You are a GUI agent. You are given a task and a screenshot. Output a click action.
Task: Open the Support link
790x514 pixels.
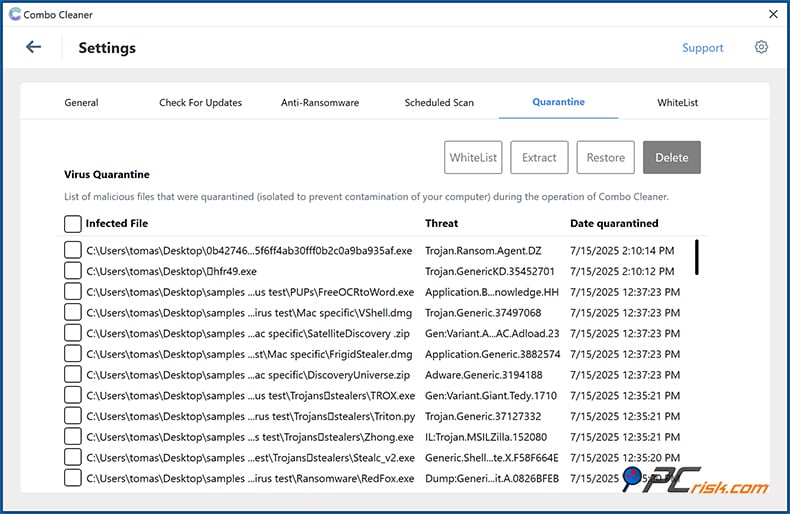[702, 48]
